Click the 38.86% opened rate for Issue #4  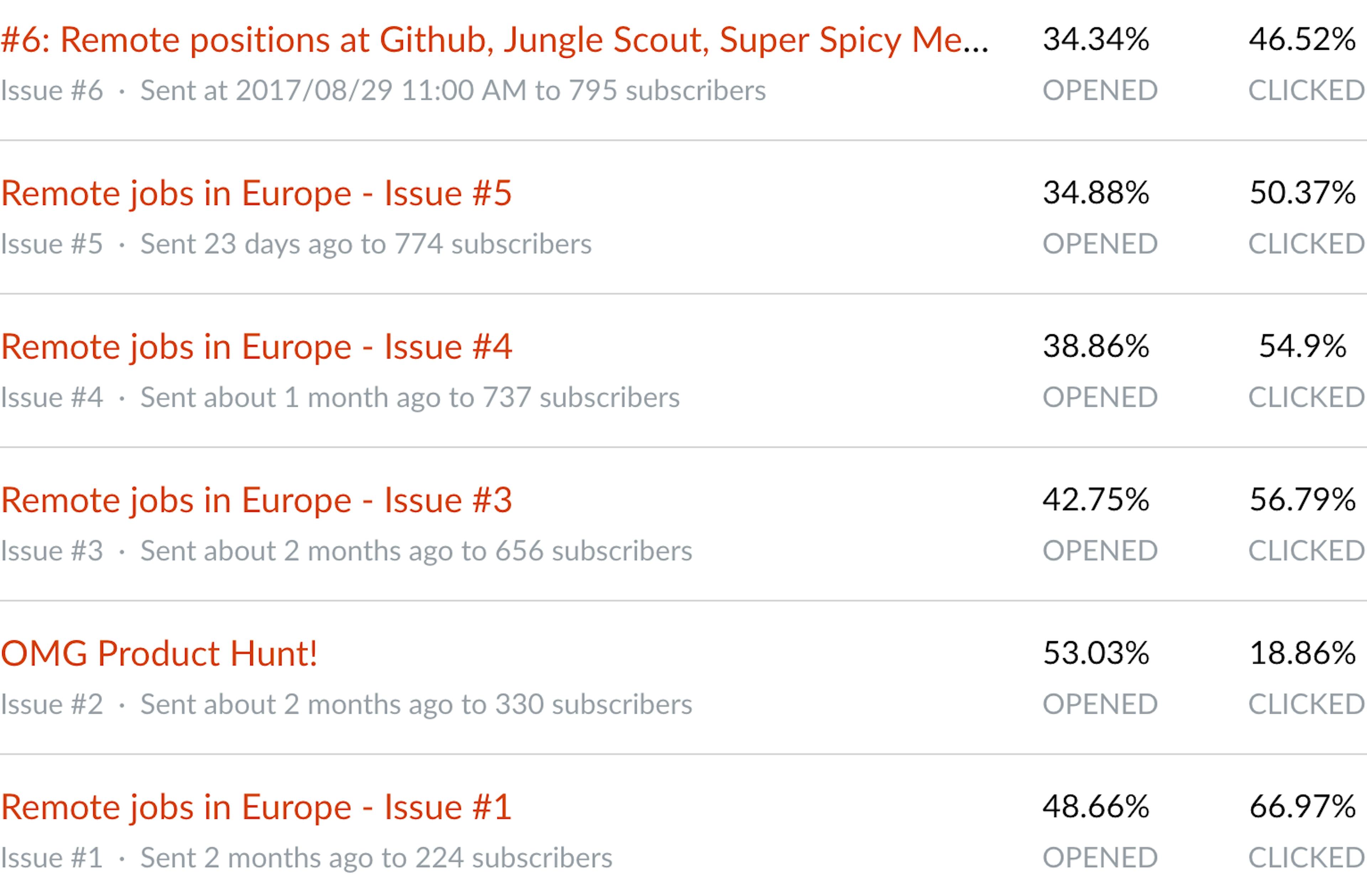[1096, 346]
